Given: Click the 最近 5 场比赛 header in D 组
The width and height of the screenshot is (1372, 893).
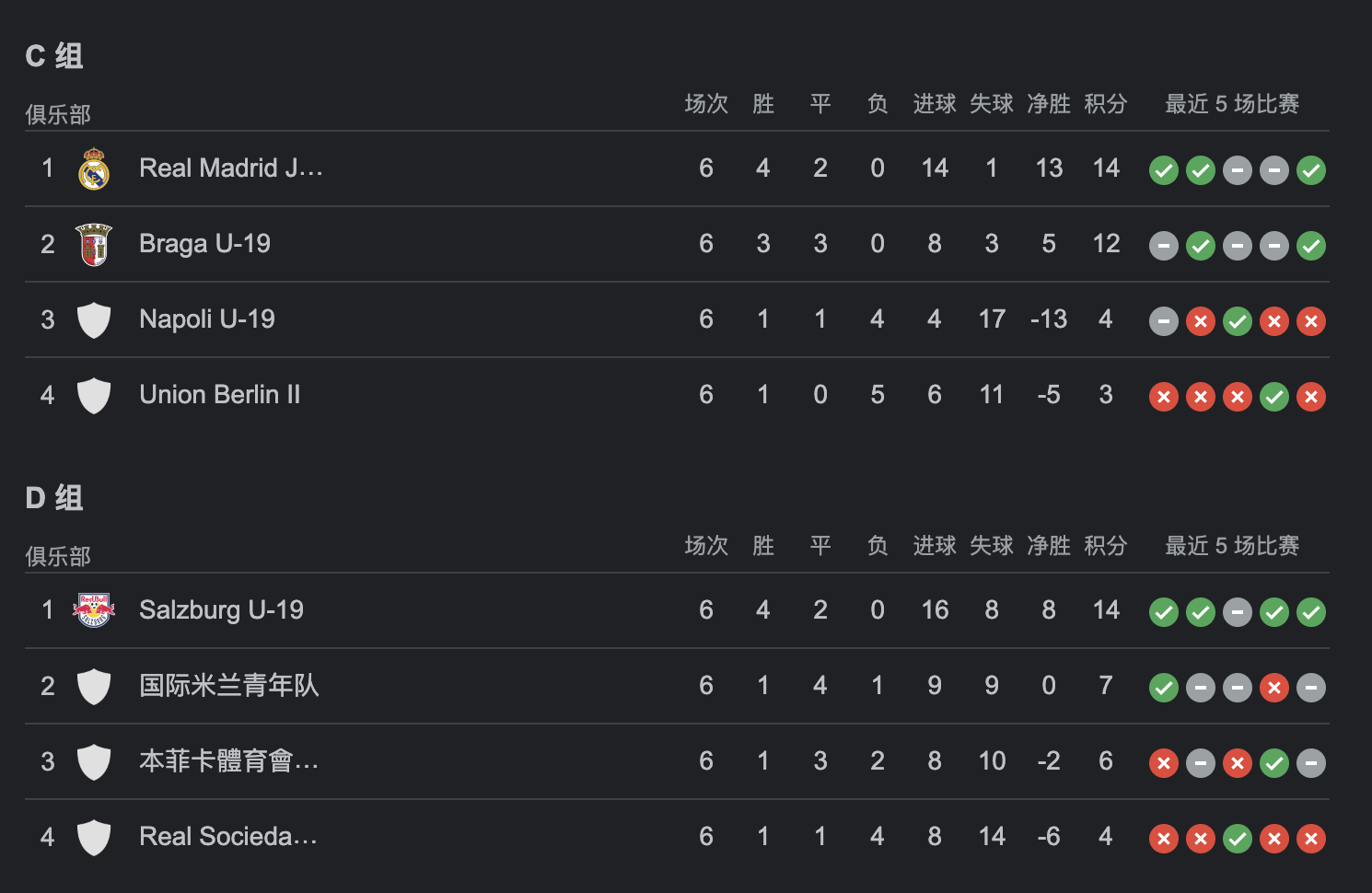Looking at the screenshot, I should (1232, 546).
